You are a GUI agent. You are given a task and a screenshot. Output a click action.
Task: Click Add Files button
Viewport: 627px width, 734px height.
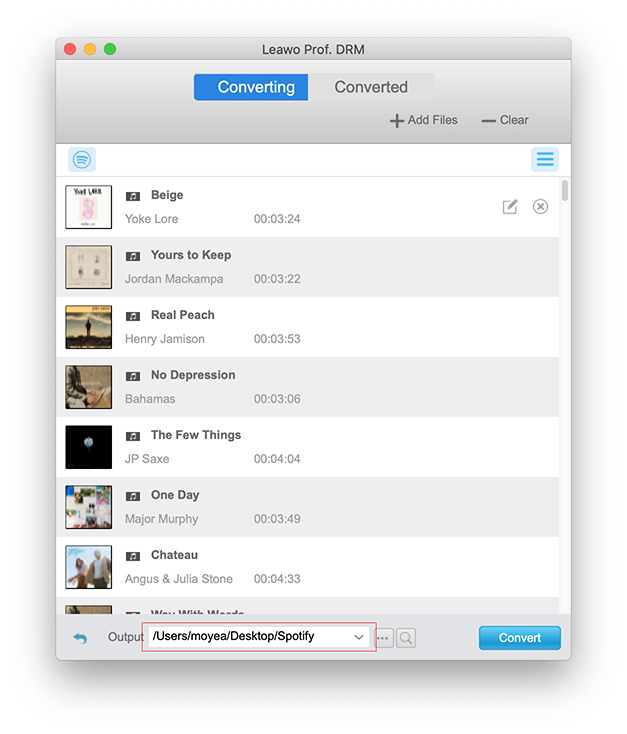[x=423, y=120]
